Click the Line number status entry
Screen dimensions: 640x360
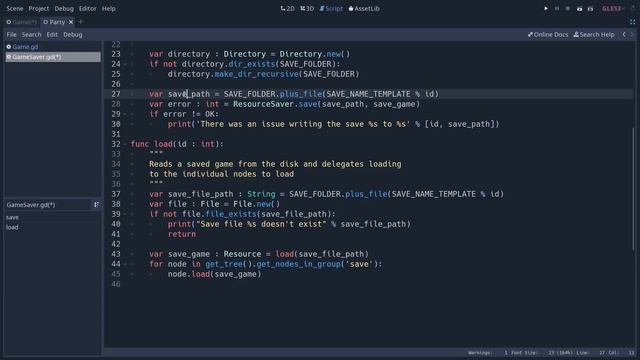pyautogui.click(x=591, y=353)
